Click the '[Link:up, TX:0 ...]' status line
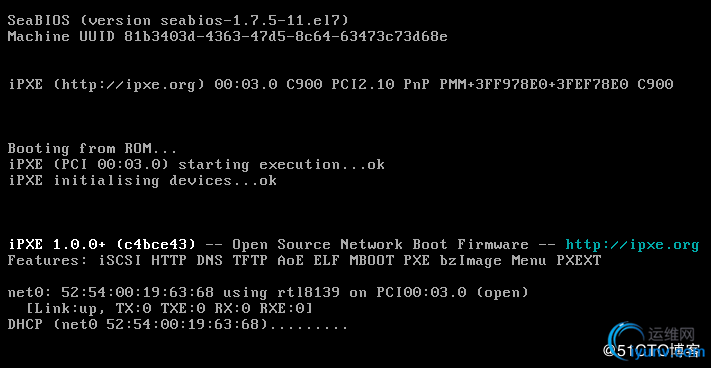The width and height of the screenshot is (711, 368). point(169,309)
